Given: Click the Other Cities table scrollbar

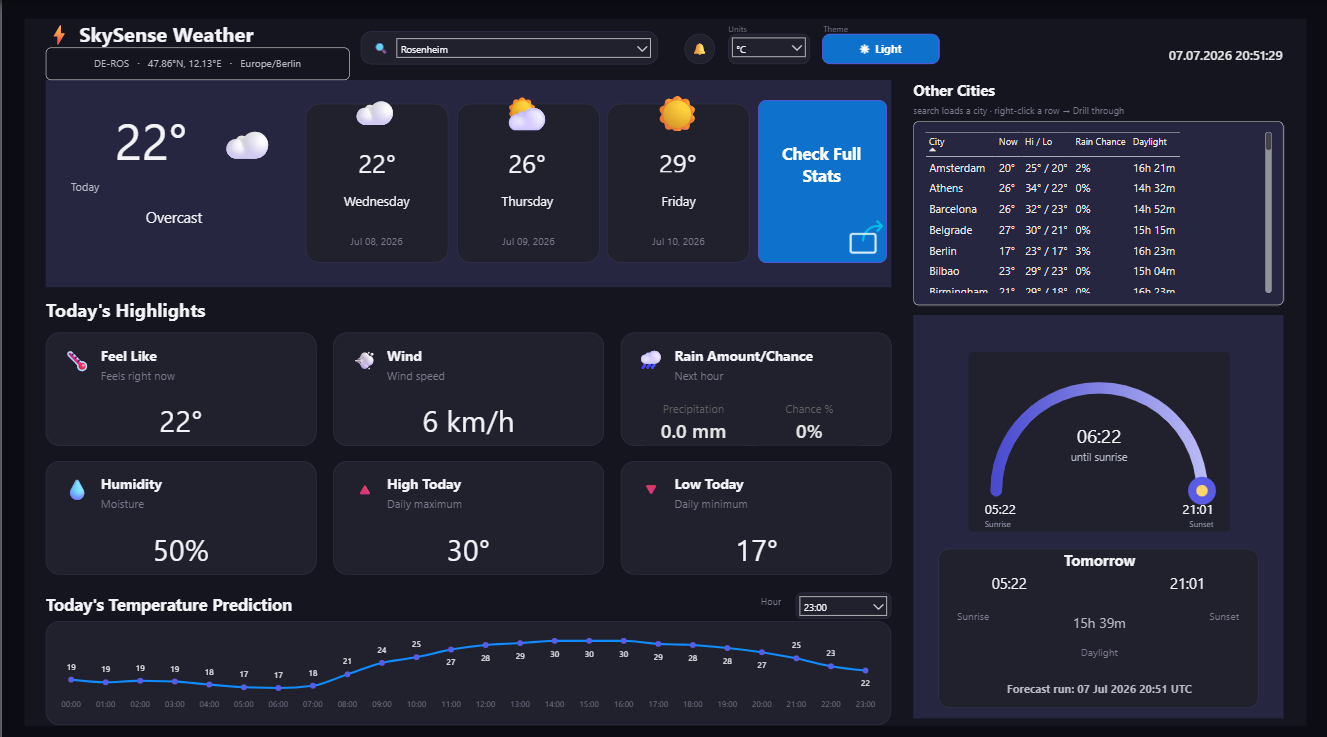Looking at the screenshot, I should click(x=1269, y=211).
